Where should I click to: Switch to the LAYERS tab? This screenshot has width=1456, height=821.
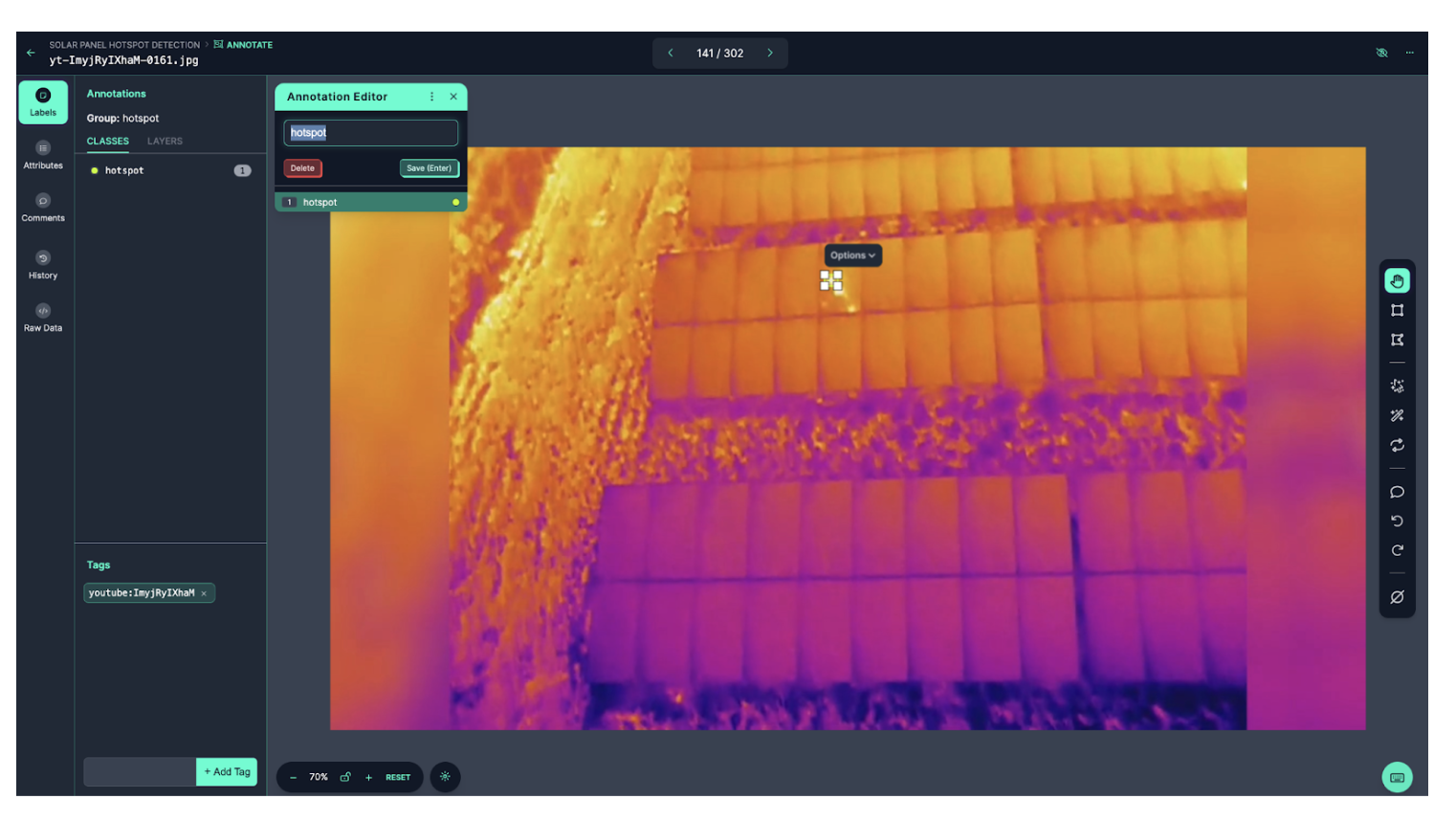point(165,141)
